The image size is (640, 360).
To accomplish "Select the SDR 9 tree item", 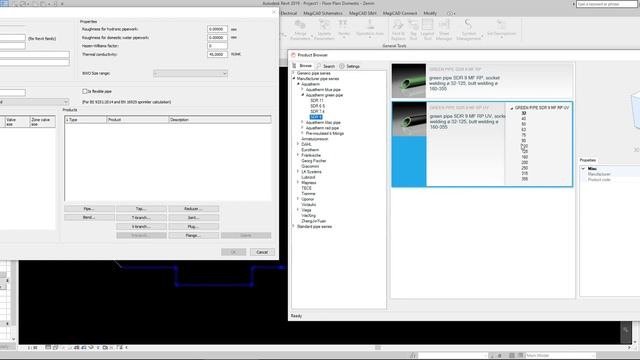I will point(316,117).
